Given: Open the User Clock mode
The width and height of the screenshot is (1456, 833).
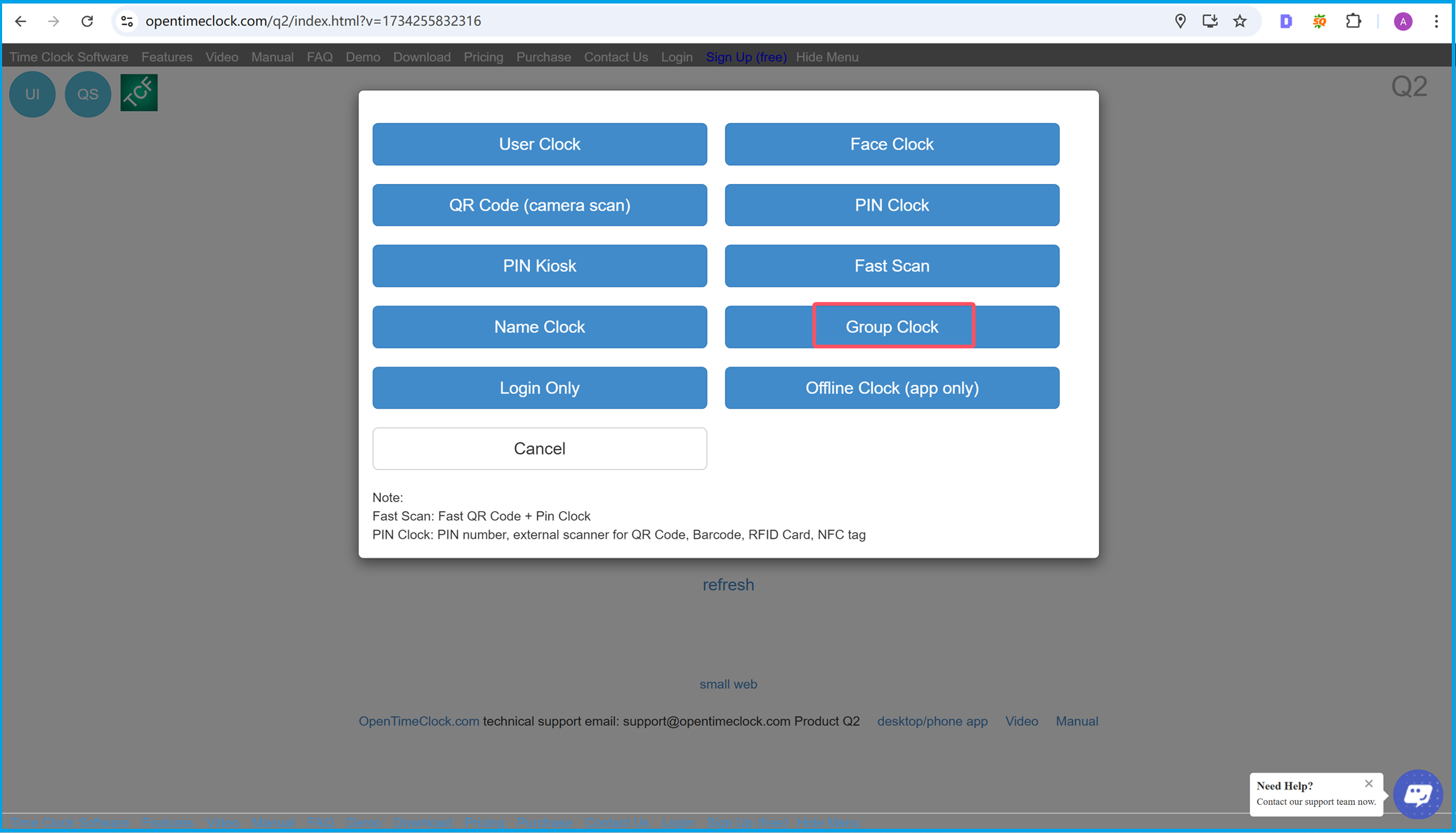Looking at the screenshot, I should pyautogui.click(x=539, y=144).
